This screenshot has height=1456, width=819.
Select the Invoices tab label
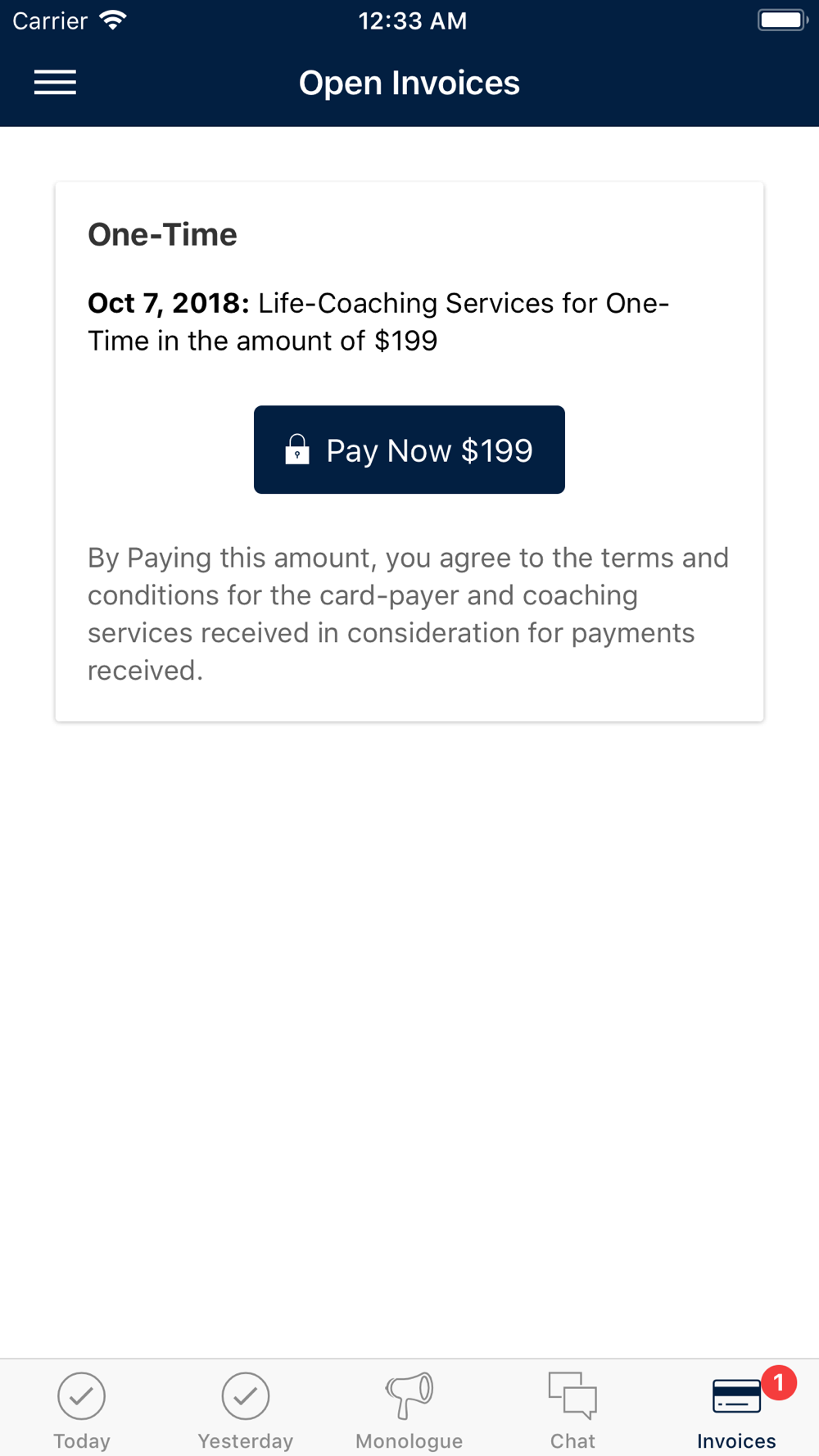tap(736, 1440)
